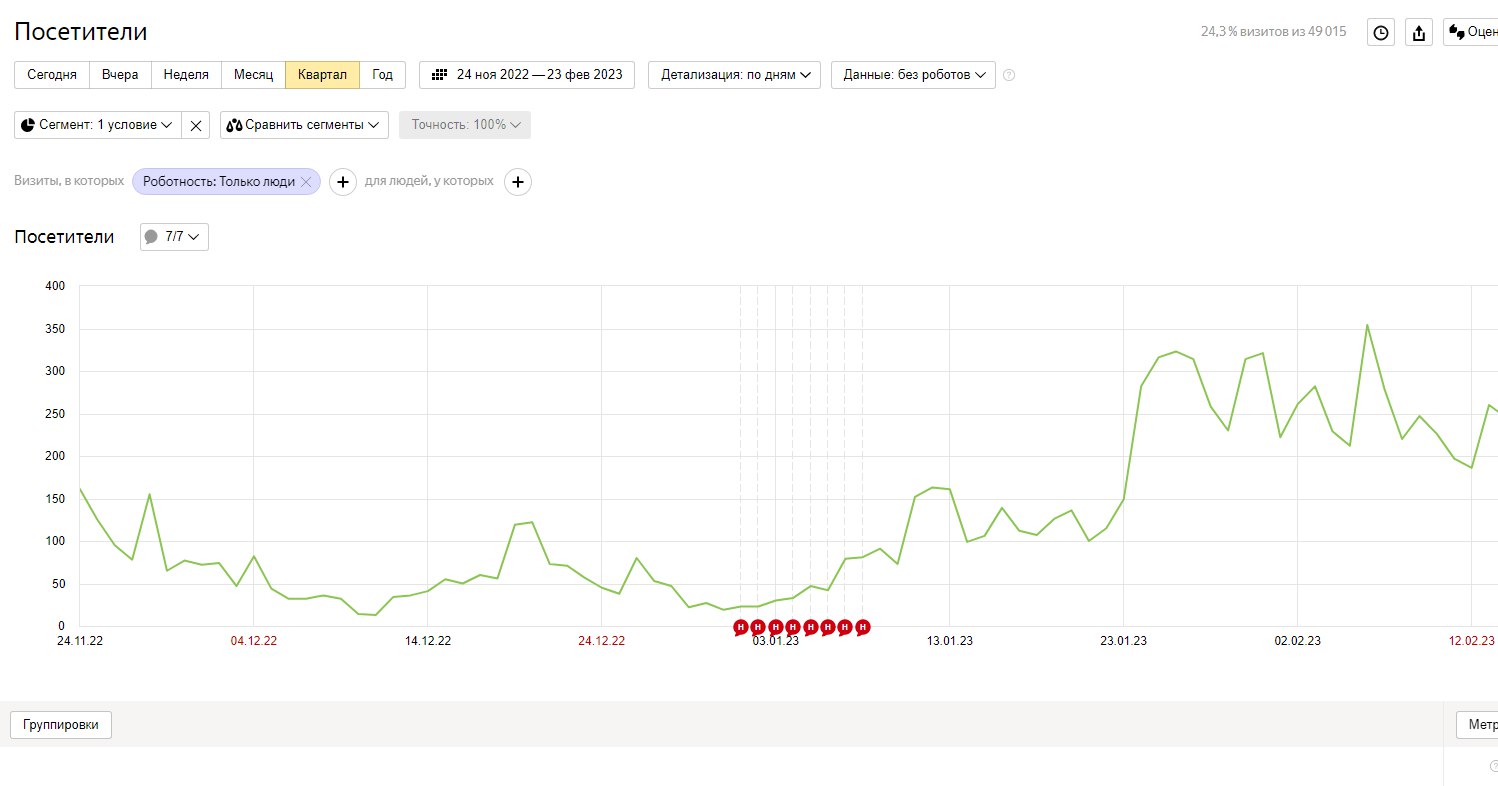
Task: Add a visit condition with the first plus icon
Action: tap(343, 182)
